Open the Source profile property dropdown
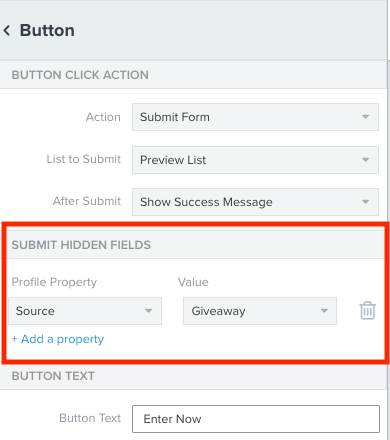This screenshot has width=390, height=440. click(x=85, y=311)
